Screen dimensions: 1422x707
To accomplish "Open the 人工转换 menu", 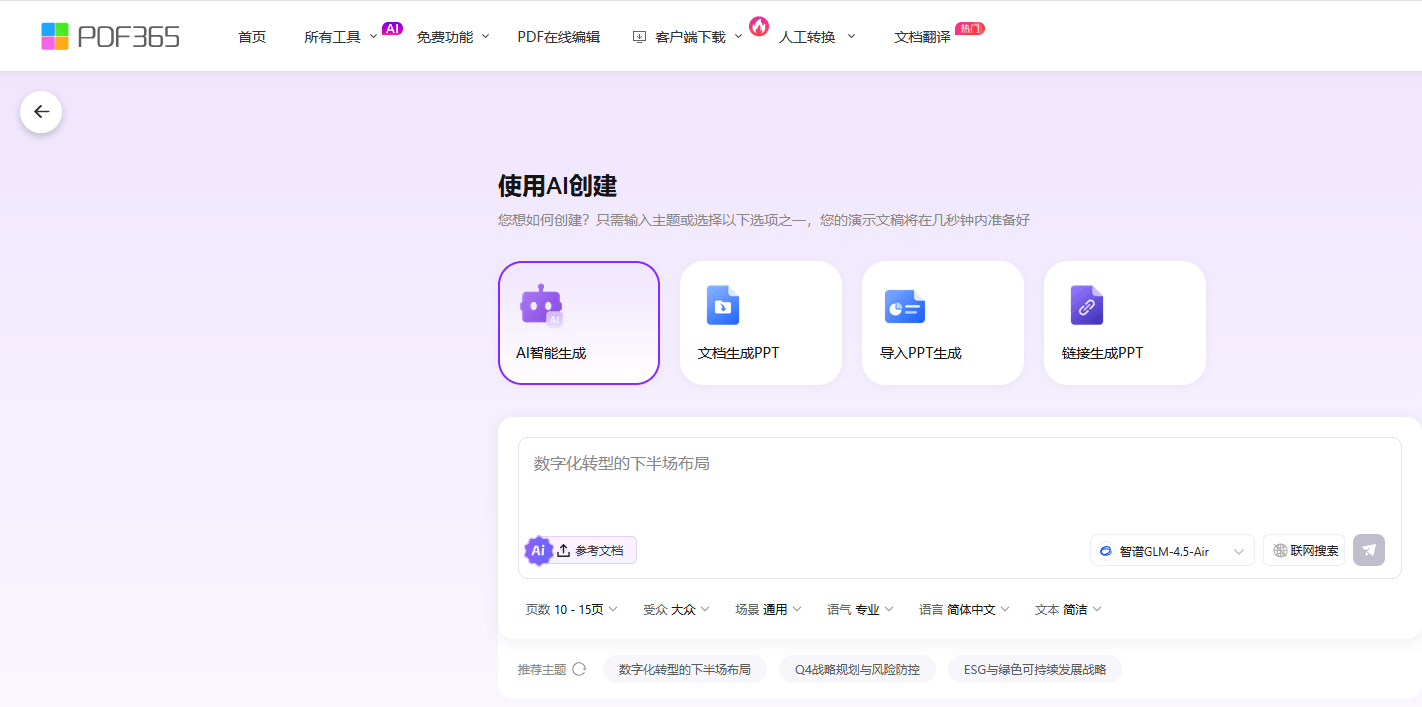I will tap(817, 37).
